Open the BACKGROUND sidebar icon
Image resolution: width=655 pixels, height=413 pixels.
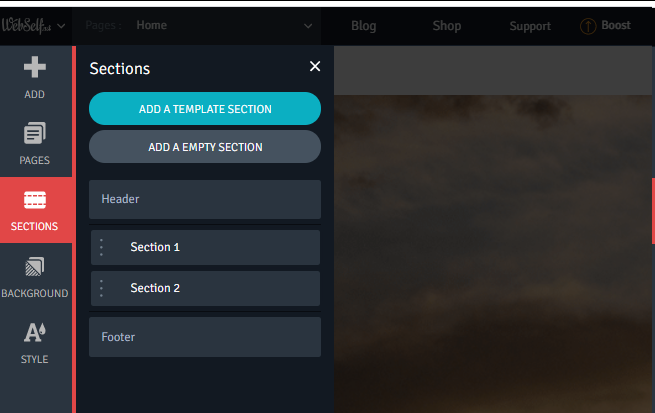click(x=34, y=267)
